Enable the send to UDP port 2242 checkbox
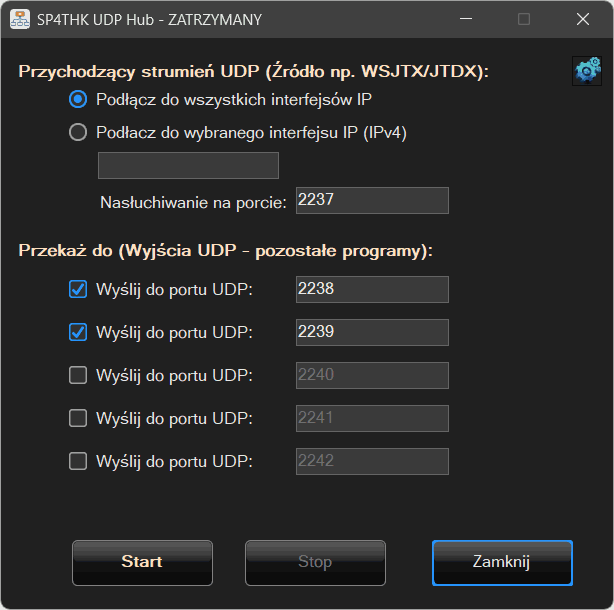This screenshot has width=614, height=610. 78,461
